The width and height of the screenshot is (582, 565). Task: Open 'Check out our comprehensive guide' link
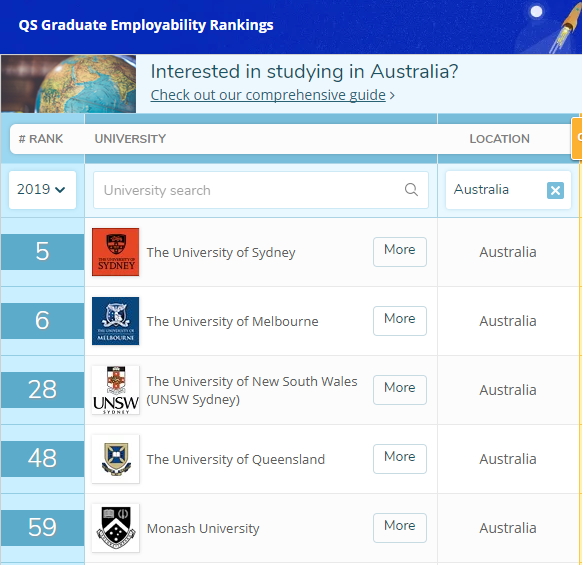268,95
